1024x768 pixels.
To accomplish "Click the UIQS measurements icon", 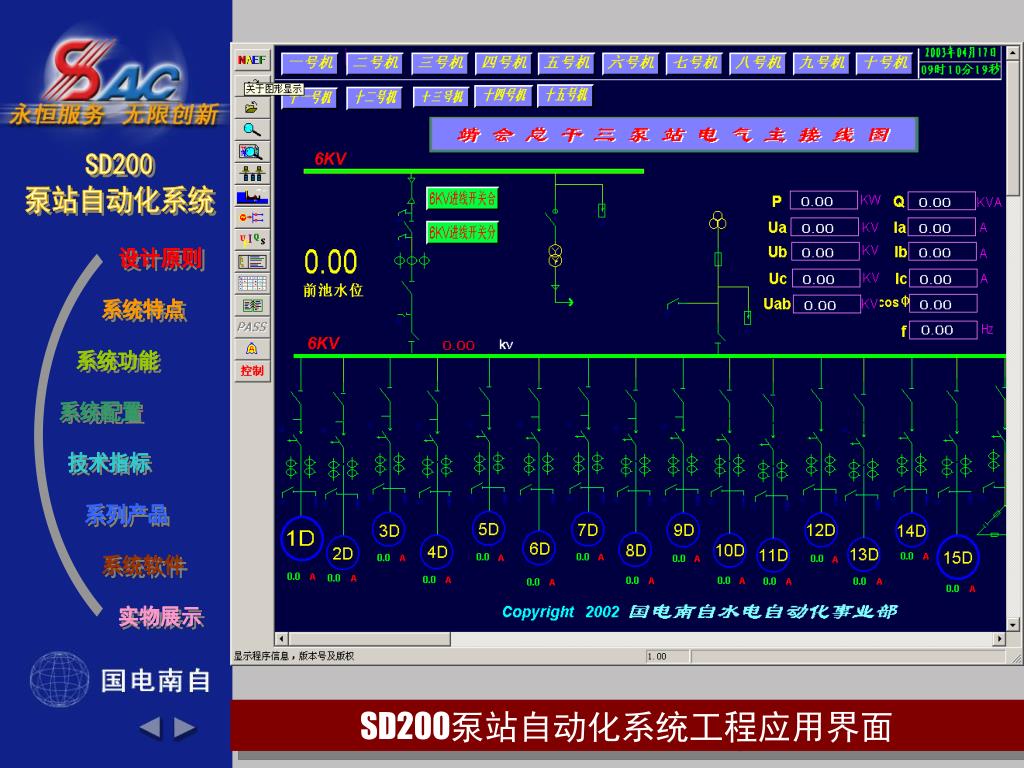I will pos(252,240).
